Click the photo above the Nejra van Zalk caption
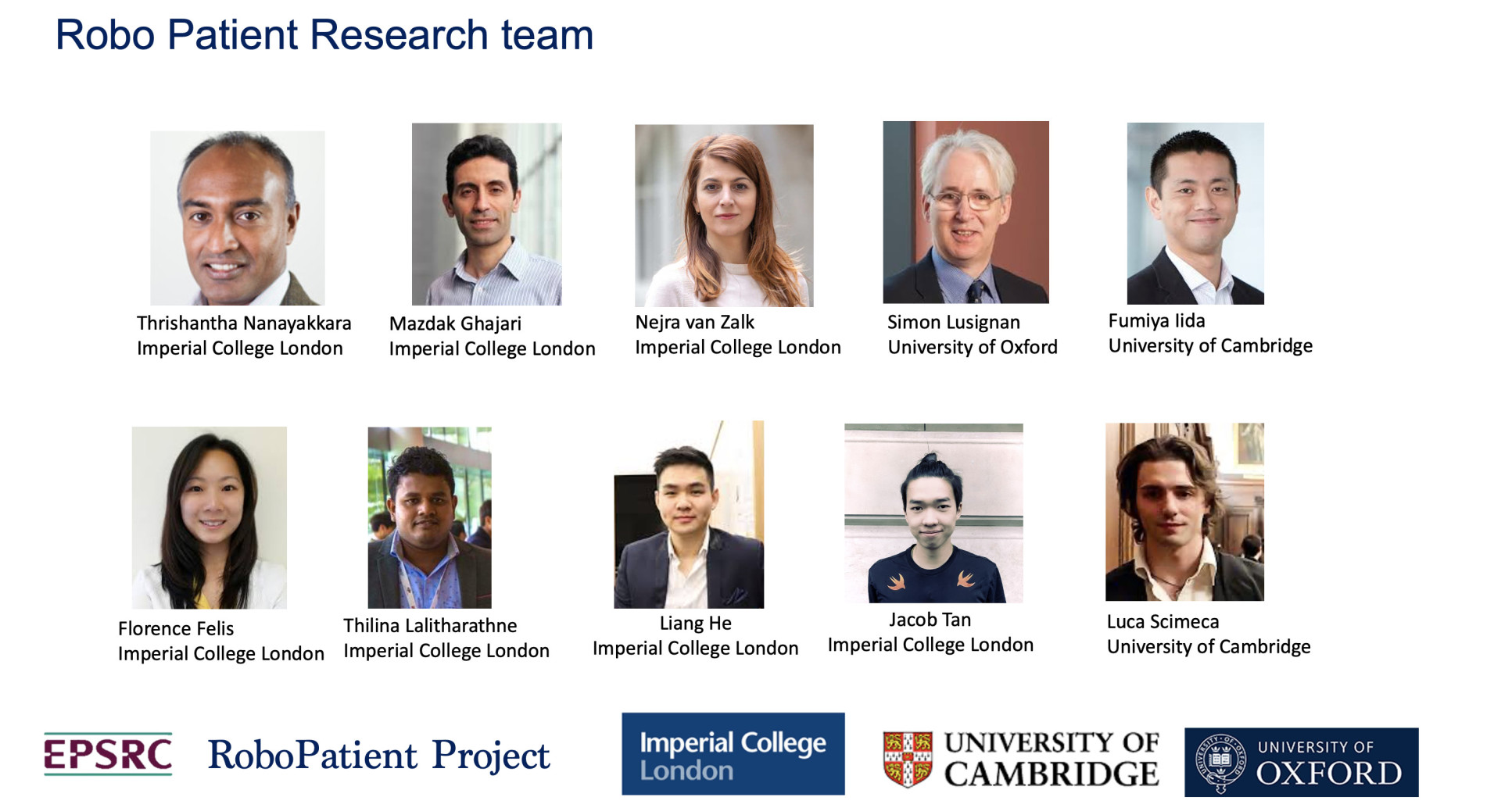The width and height of the screenshot is (1512, 808). pyautogui.click(x=724, y=216)
